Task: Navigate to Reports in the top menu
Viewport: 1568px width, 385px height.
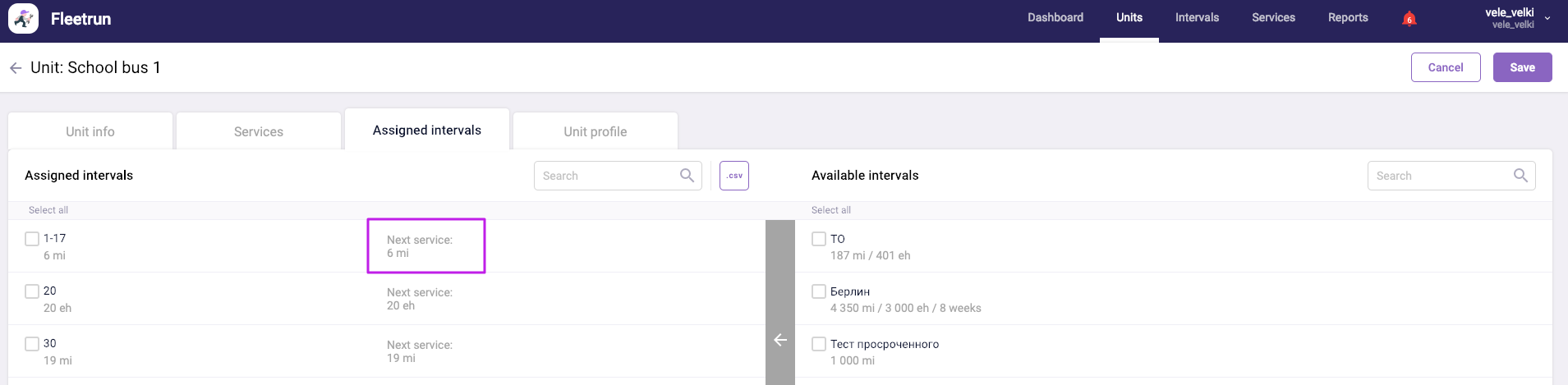Action: [x=1347, y=18]
